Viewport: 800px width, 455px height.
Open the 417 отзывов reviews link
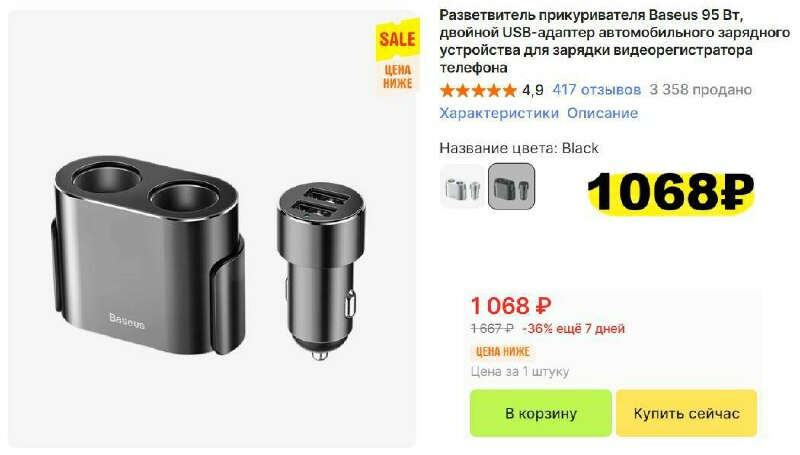point(596,90)
